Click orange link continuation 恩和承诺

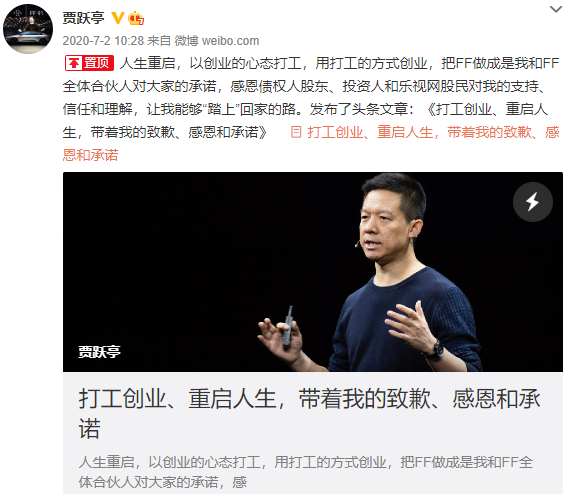[x=91, y=155]
